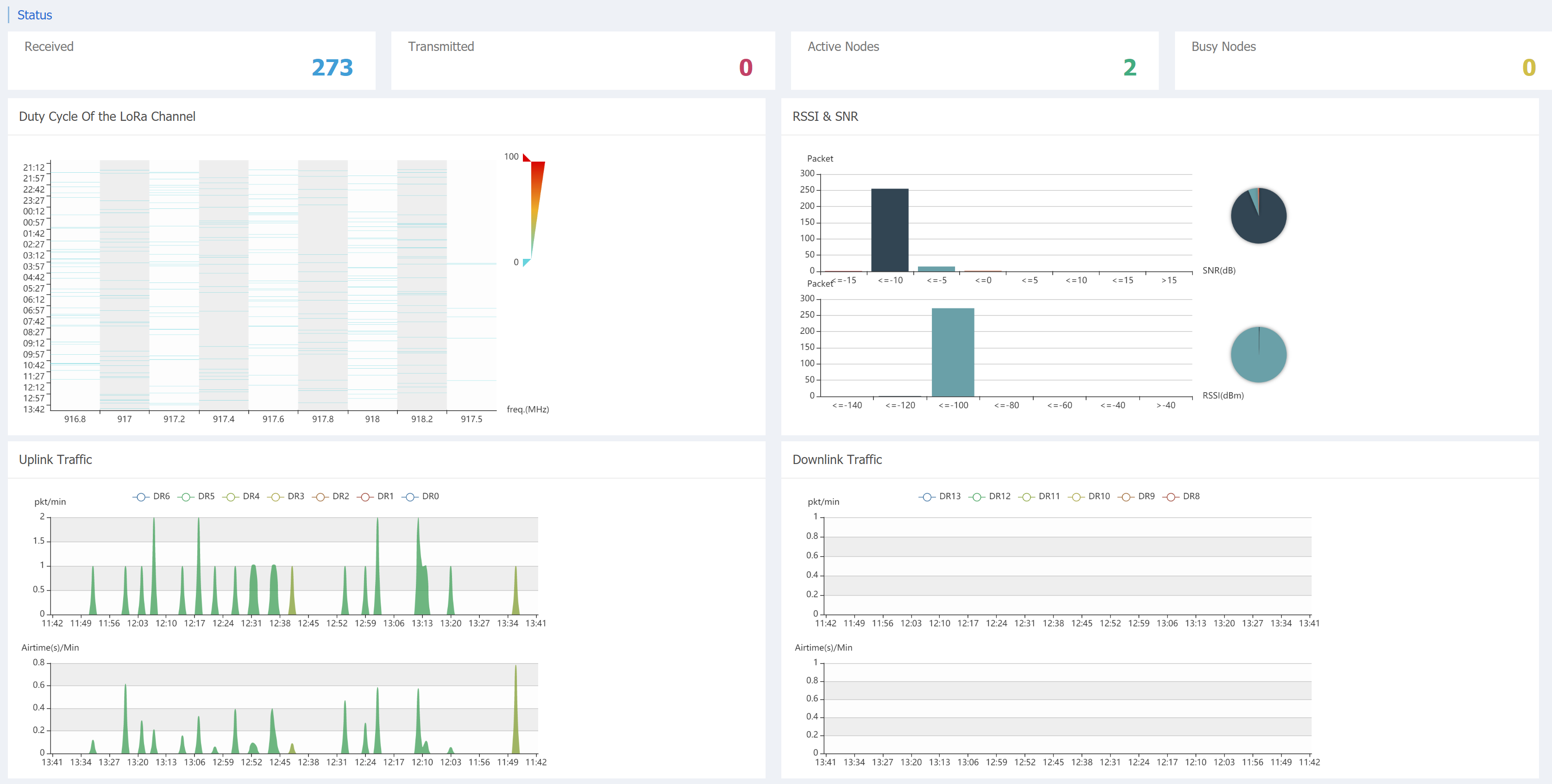Click the Received count 273

pyautogui.click(x=332, y=68)
